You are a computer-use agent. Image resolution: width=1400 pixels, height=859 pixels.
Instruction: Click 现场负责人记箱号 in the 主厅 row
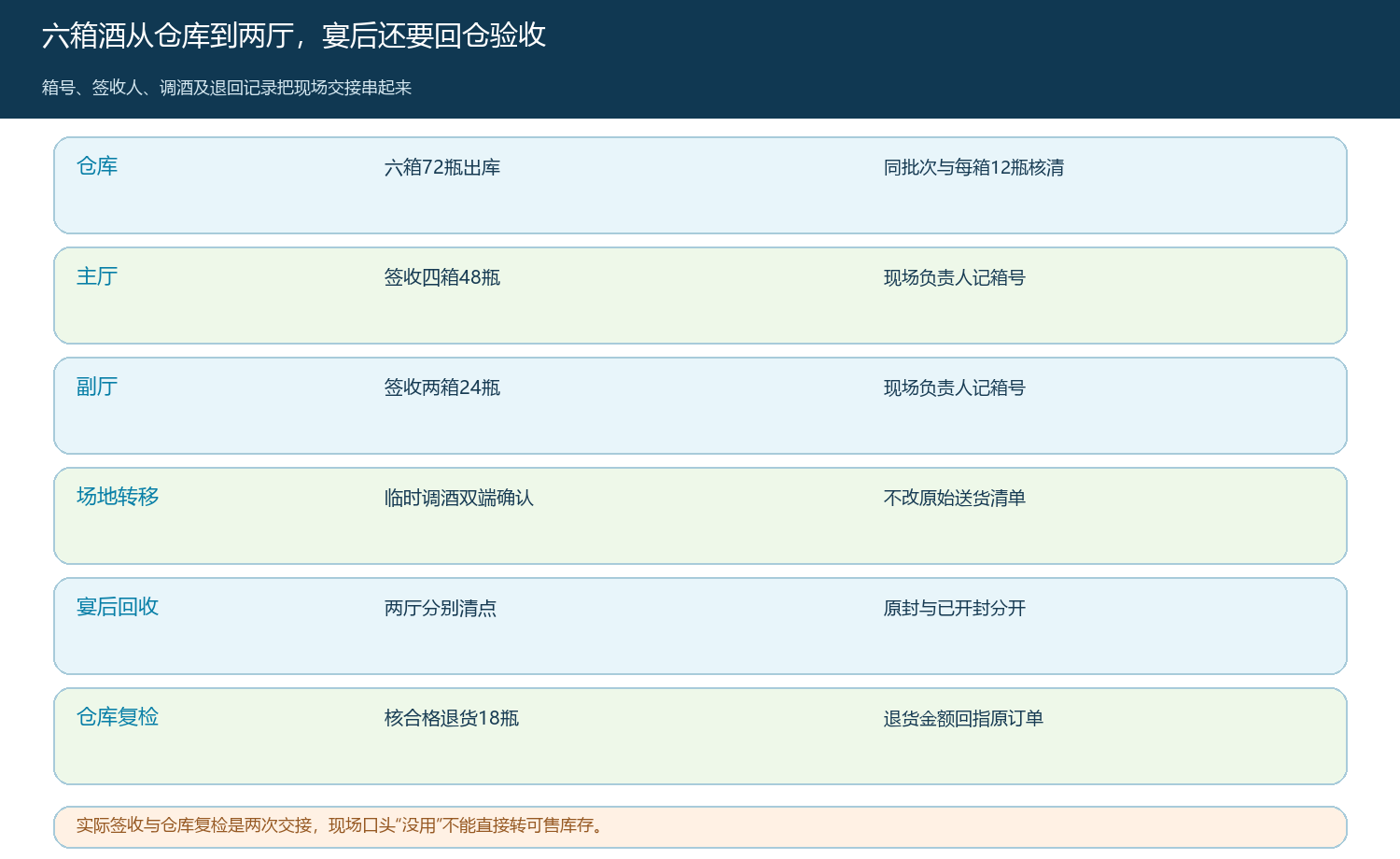click(x=954, y=278)
